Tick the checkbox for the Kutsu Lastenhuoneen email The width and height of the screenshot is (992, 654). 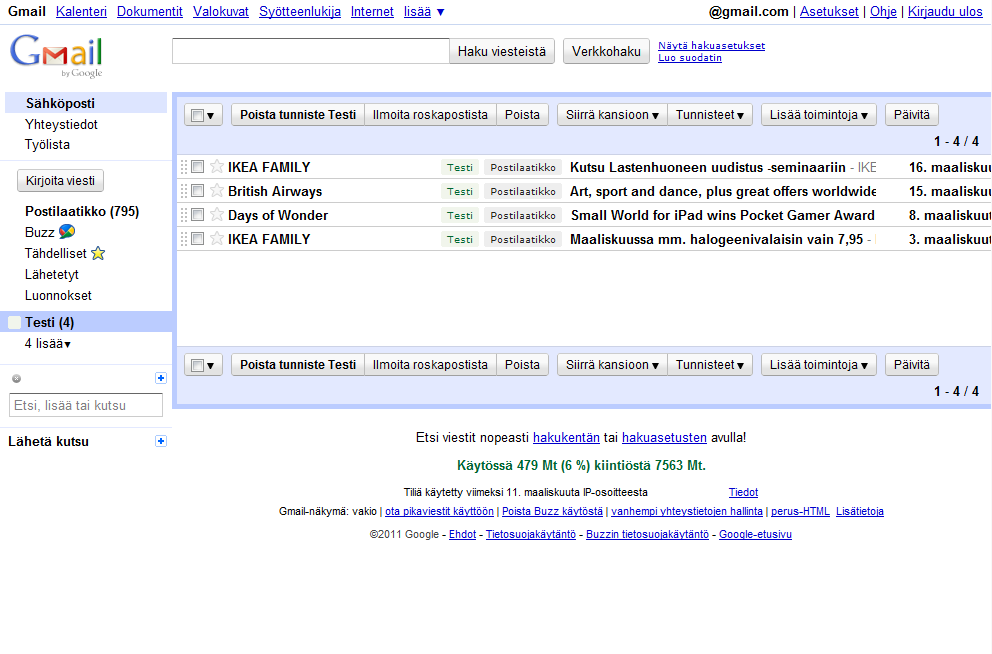tap(197, 167)
